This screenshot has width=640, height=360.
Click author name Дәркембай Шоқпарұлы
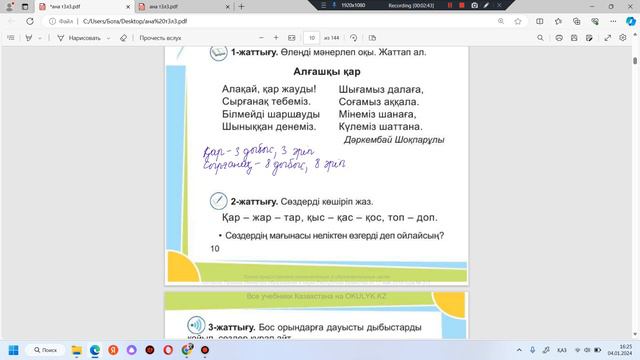coord(394,140)
